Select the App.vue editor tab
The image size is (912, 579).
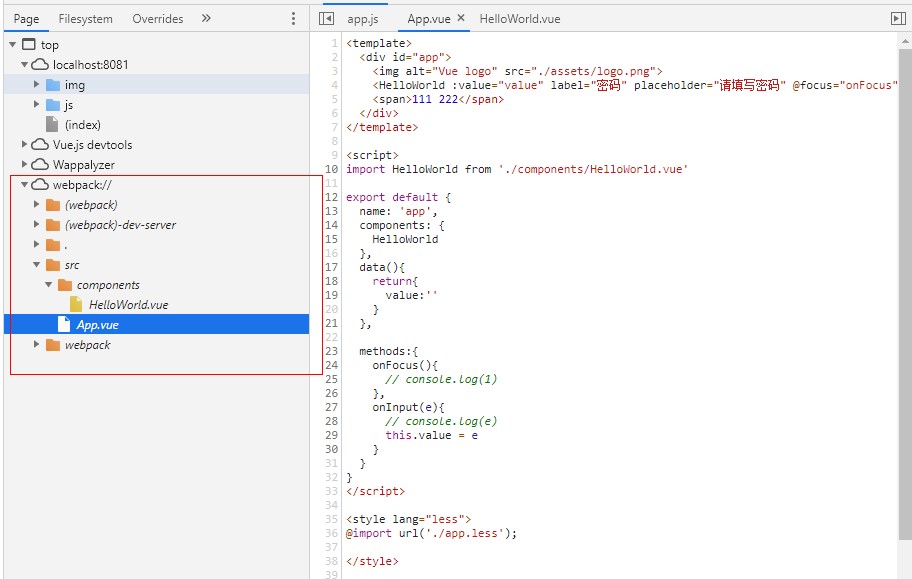pyautogui.click(x=429, y=19)
